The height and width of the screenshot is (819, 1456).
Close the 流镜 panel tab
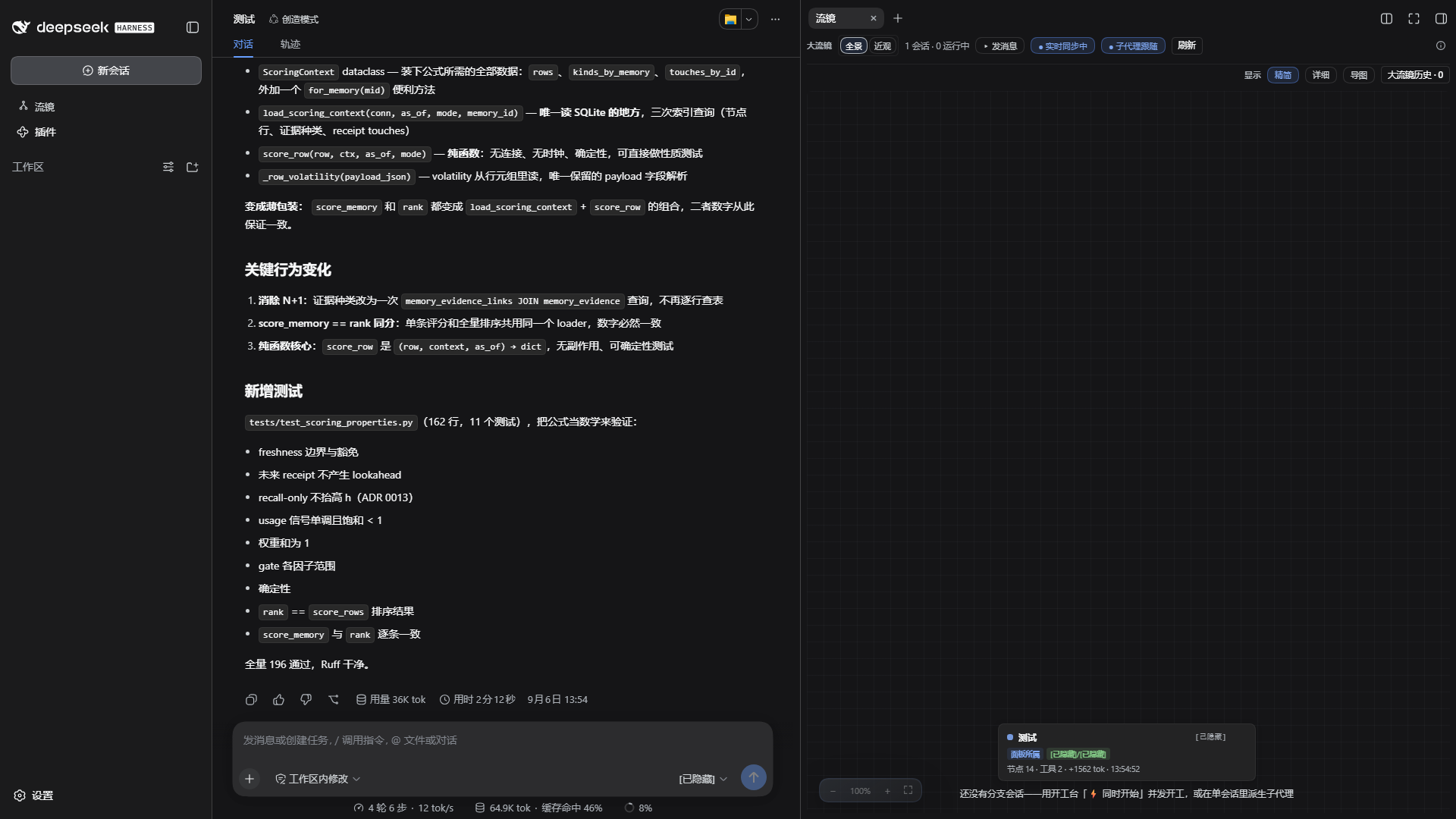click(x=873, y=18)
